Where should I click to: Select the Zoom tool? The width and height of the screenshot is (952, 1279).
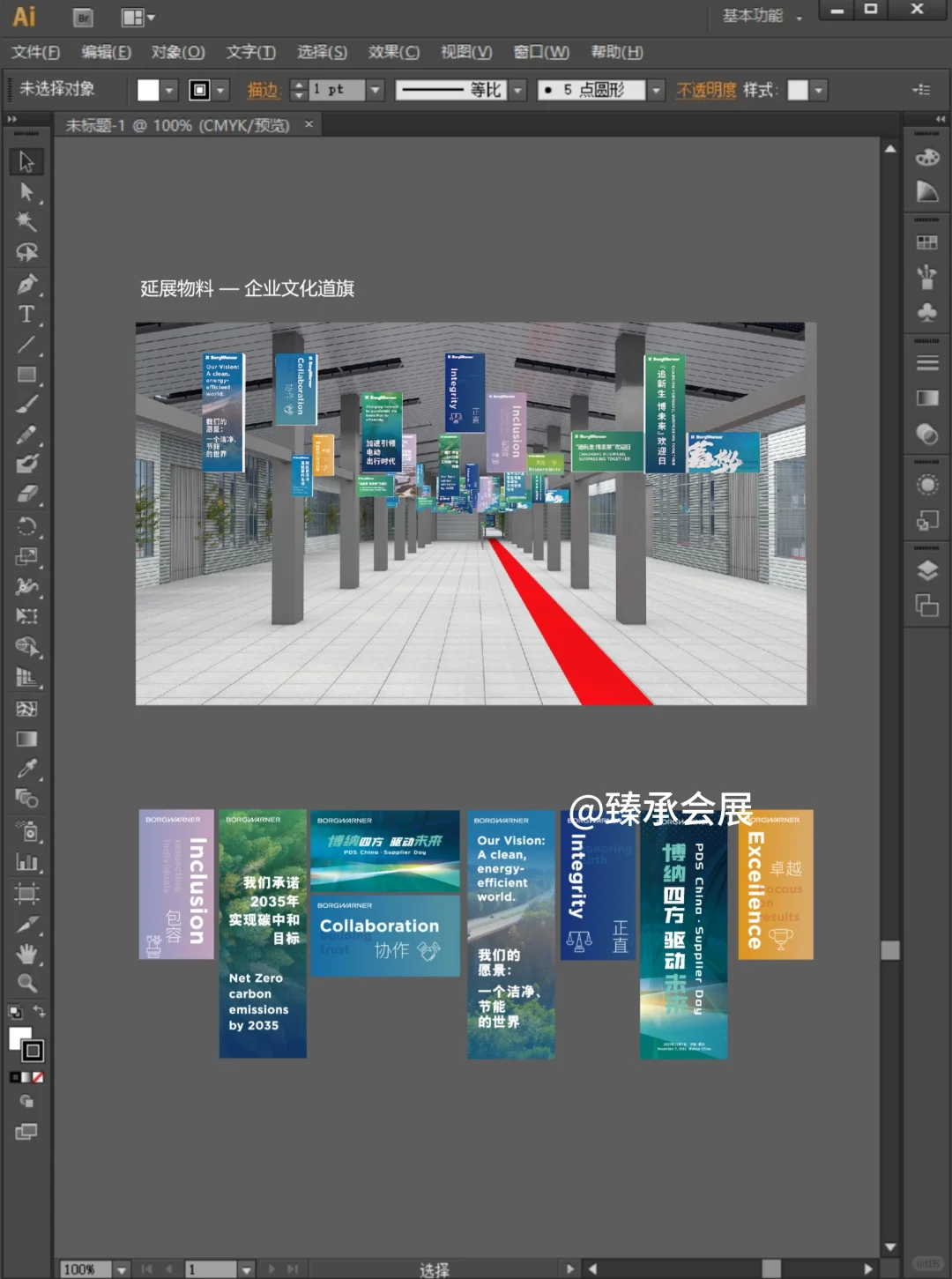pos(26,983)
